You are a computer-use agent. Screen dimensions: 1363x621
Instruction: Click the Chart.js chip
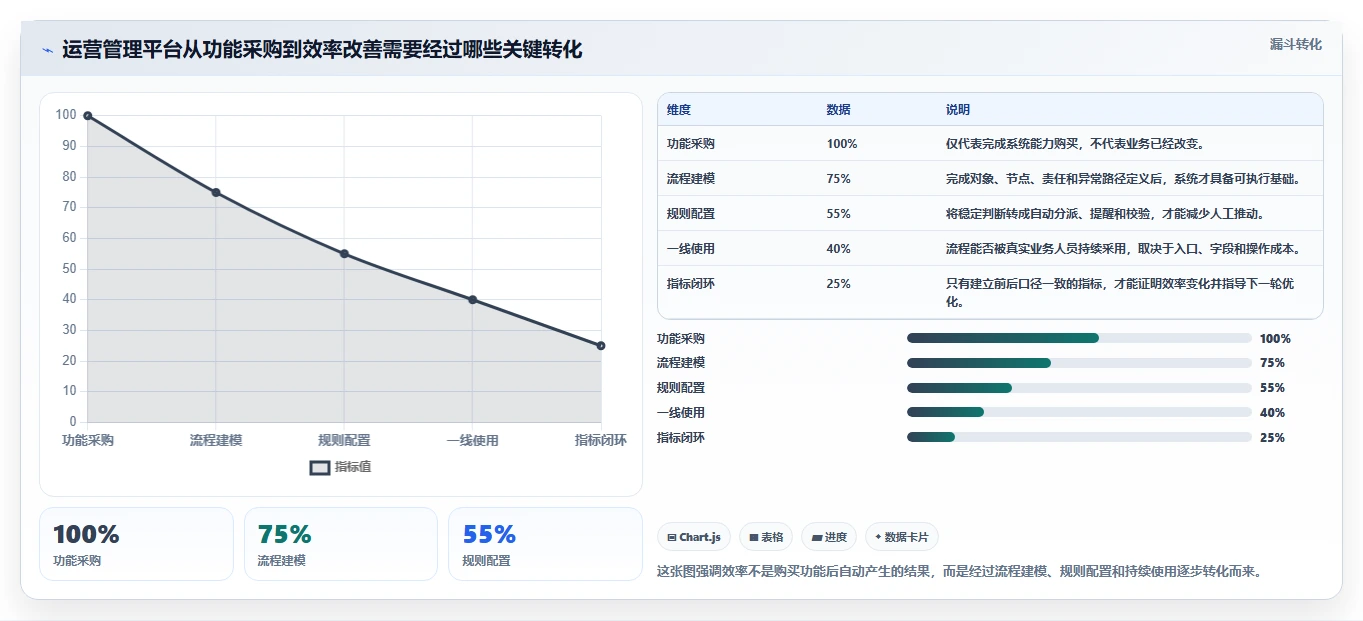(695, 537)
